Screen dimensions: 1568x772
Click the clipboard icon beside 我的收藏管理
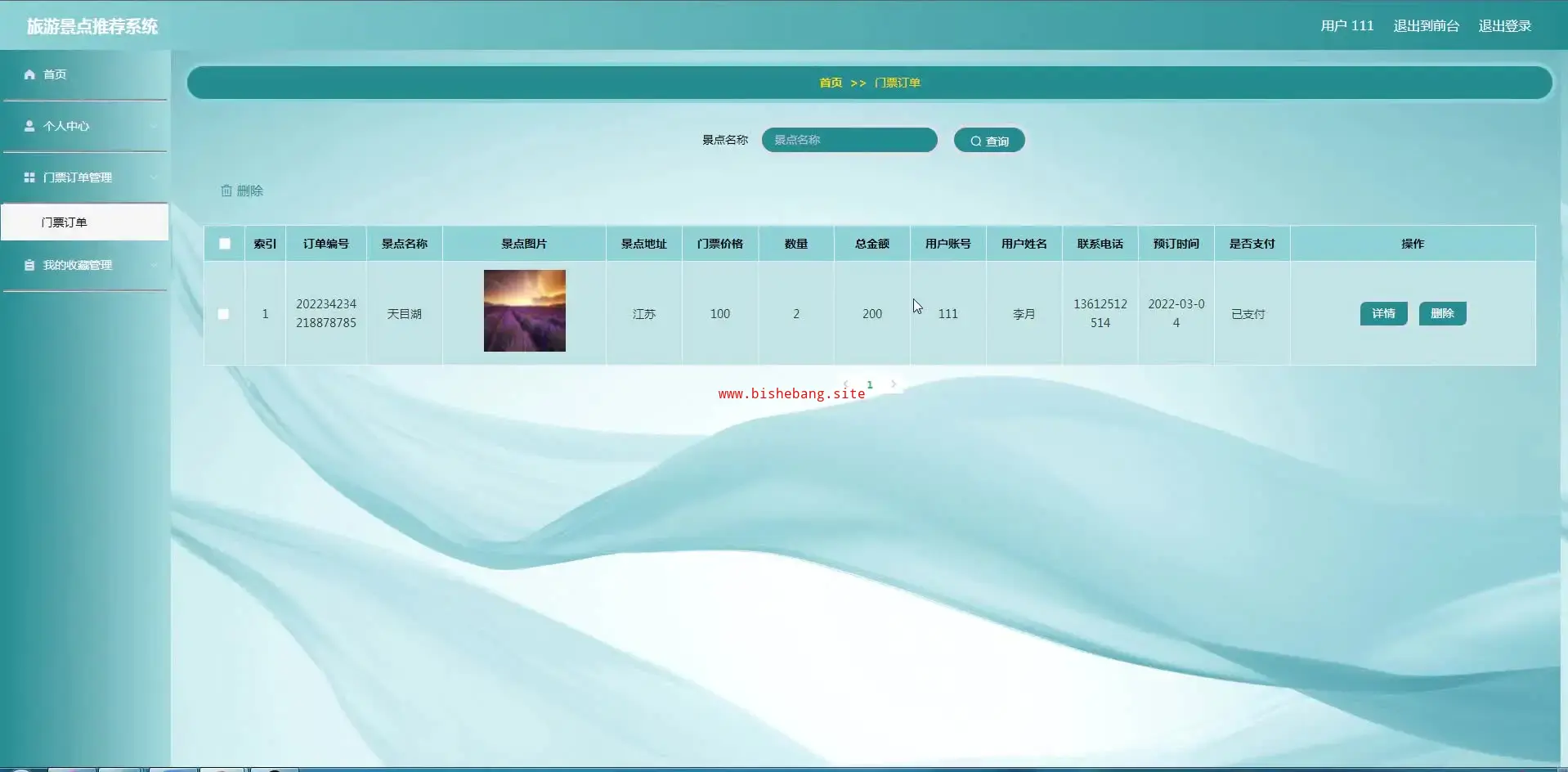pyautogui.click(x=29, y=265)
